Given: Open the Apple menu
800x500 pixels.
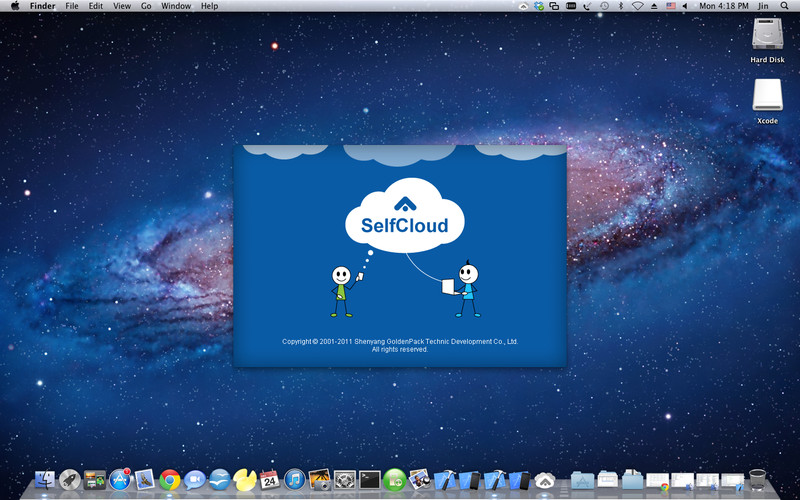Looking at the screenshot, I should (x=15, y=6).
